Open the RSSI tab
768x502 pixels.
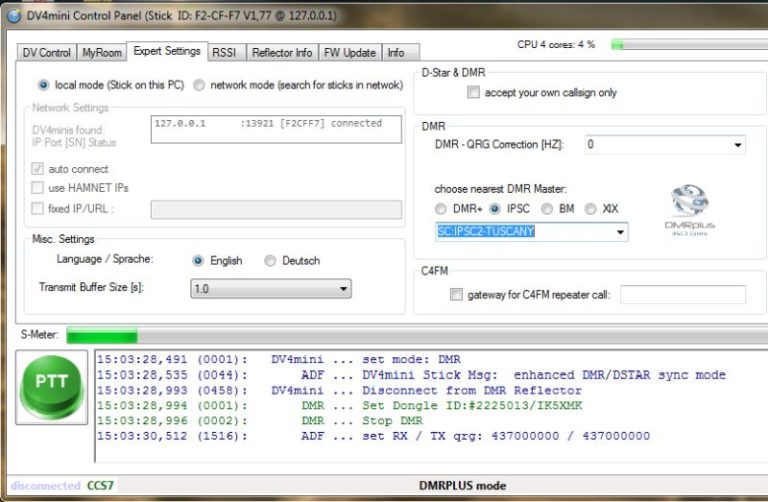click(x=224, y=52)
